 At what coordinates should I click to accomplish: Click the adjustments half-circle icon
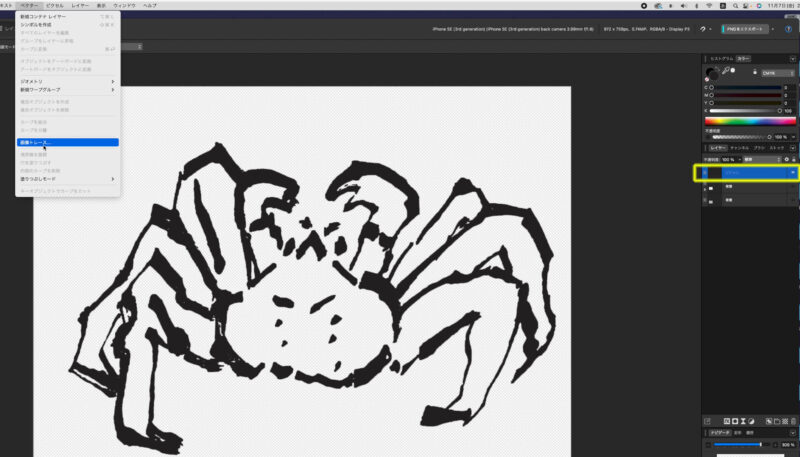tap(752, 421)
